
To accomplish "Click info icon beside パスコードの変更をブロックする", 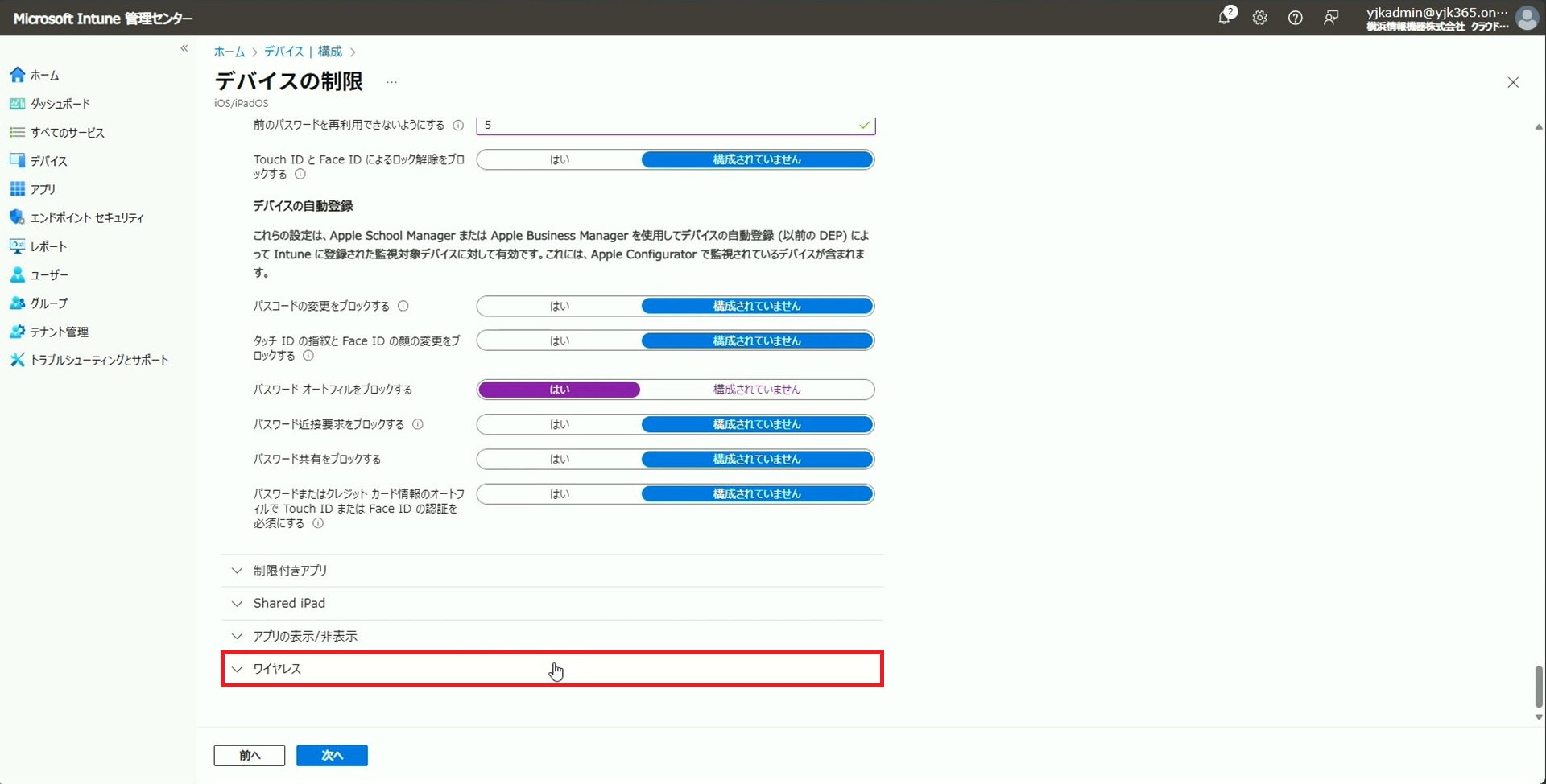I will click(x=403, y=307).
